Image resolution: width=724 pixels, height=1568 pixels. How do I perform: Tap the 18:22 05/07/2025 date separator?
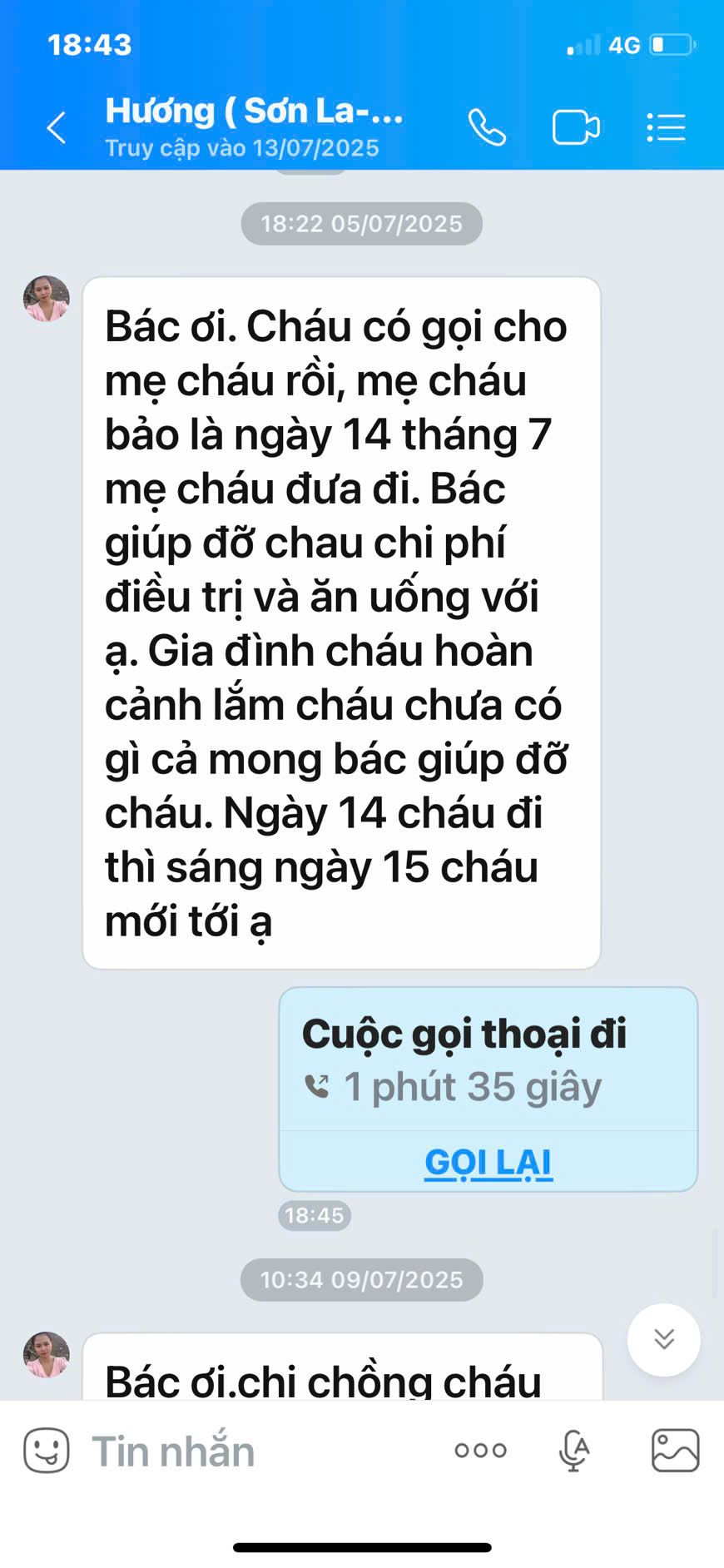361,224
